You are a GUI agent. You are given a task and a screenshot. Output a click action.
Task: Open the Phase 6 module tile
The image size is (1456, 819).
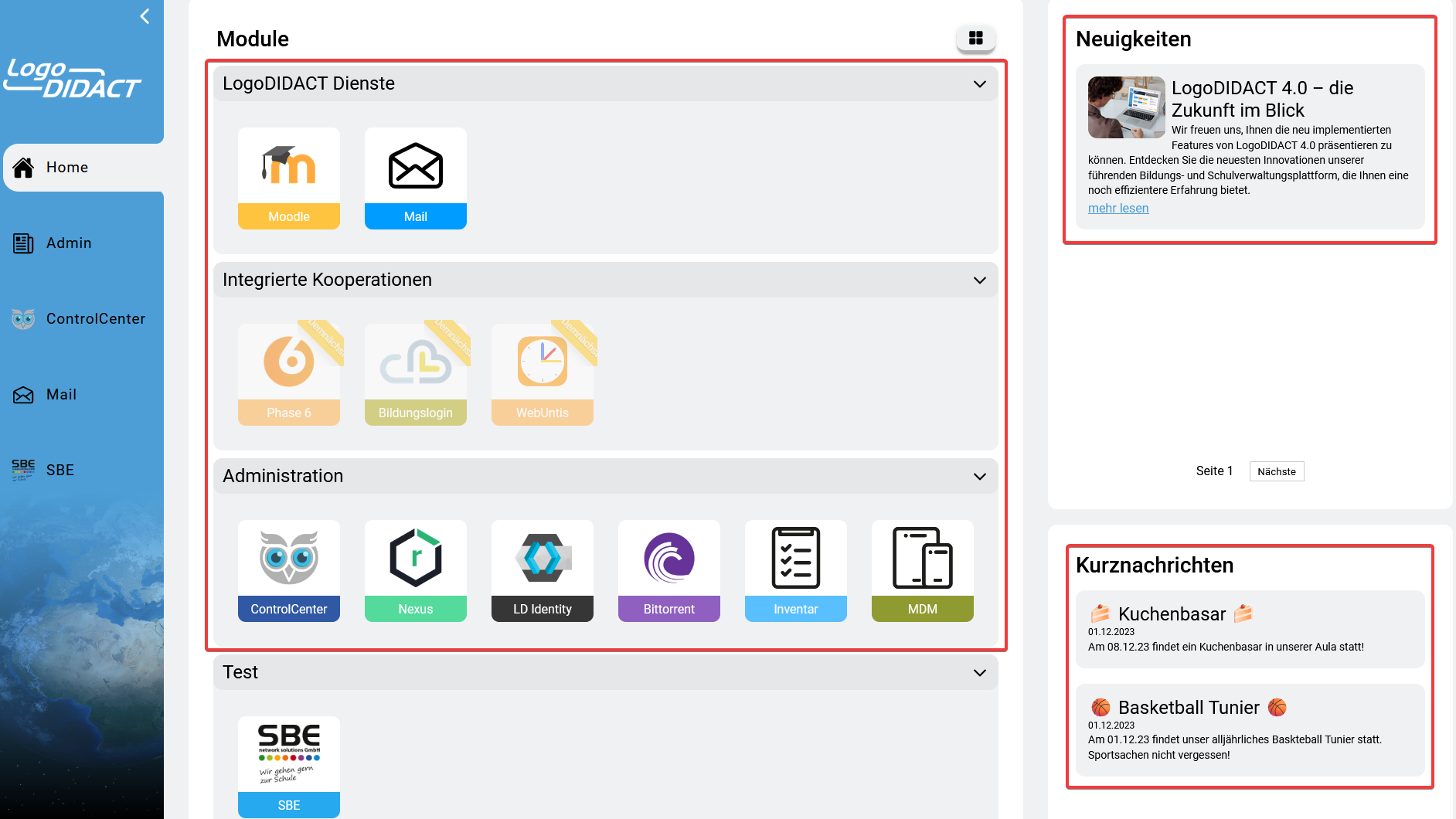(289, 375)
